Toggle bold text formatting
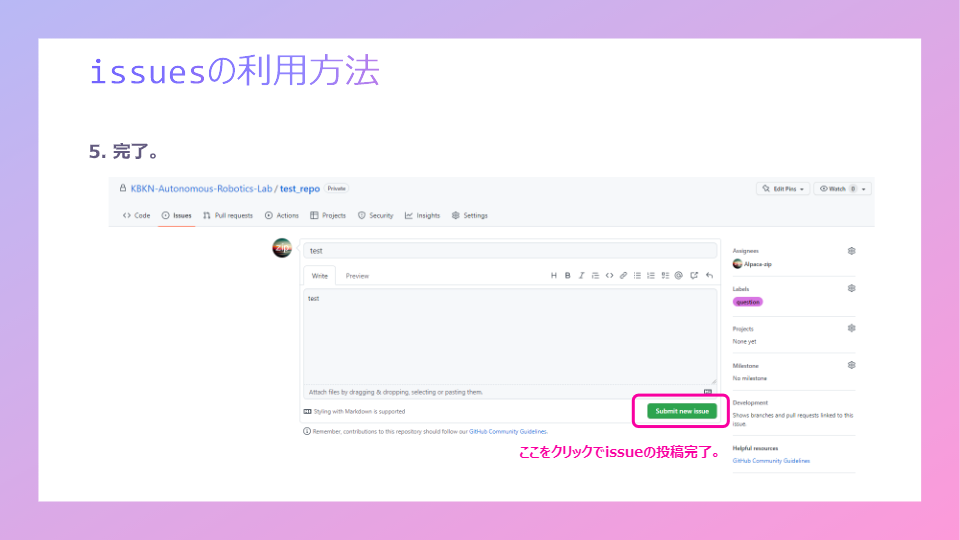The height and width of the screenshot is (540, 960). (x=568, y=276)
